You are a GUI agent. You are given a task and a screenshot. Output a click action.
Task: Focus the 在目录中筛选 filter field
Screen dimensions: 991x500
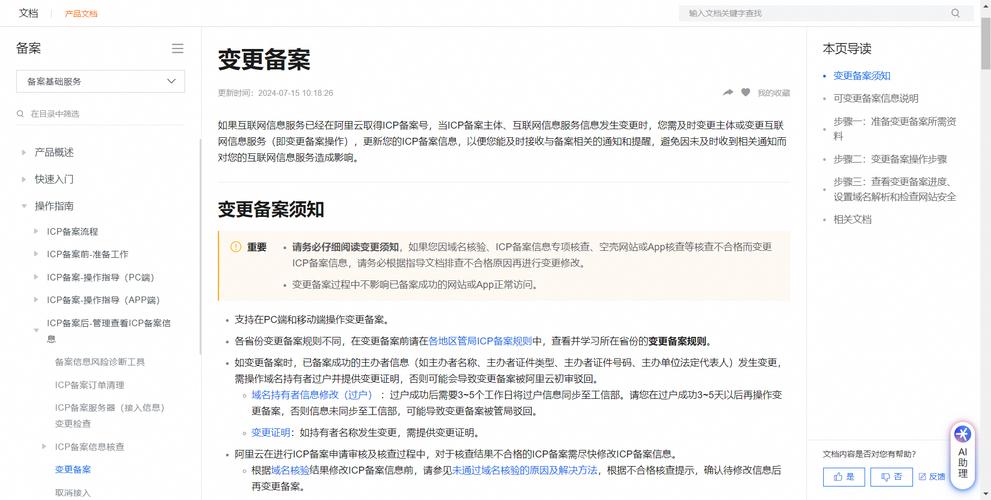100,114
